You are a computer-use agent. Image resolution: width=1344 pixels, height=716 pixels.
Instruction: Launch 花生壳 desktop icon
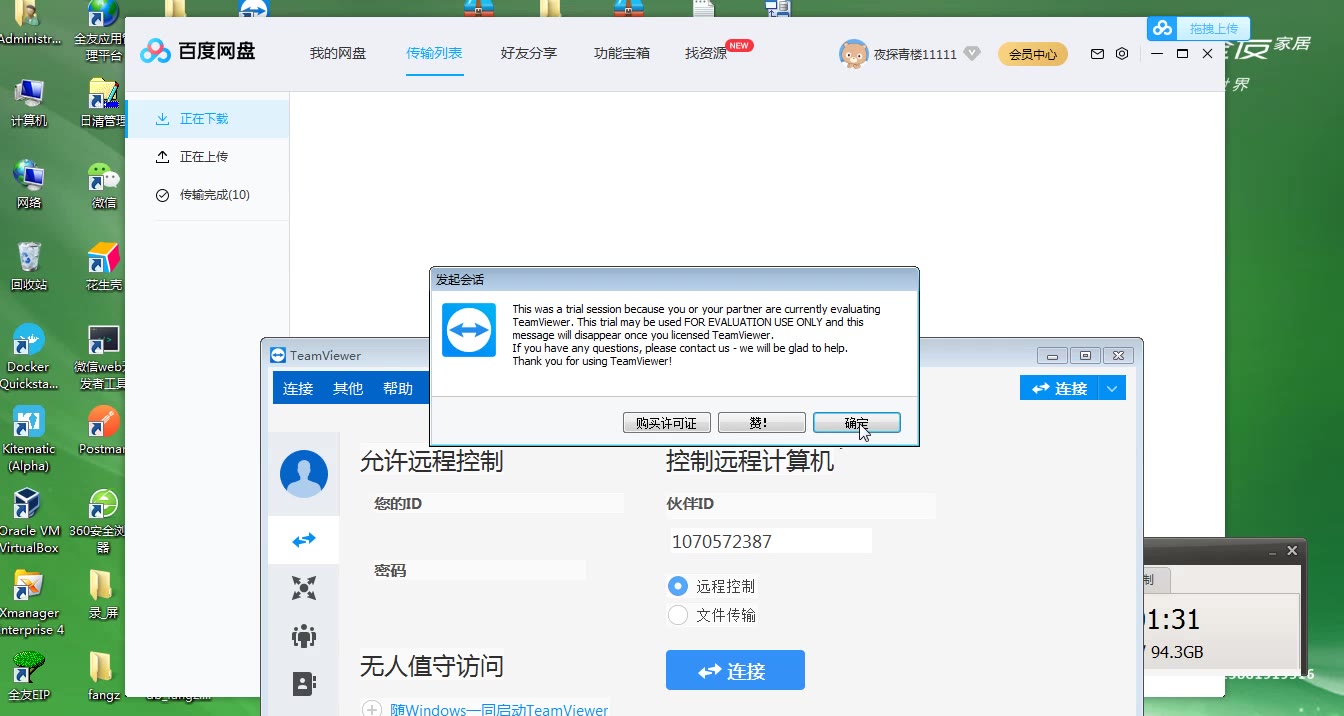coord(104,267)
